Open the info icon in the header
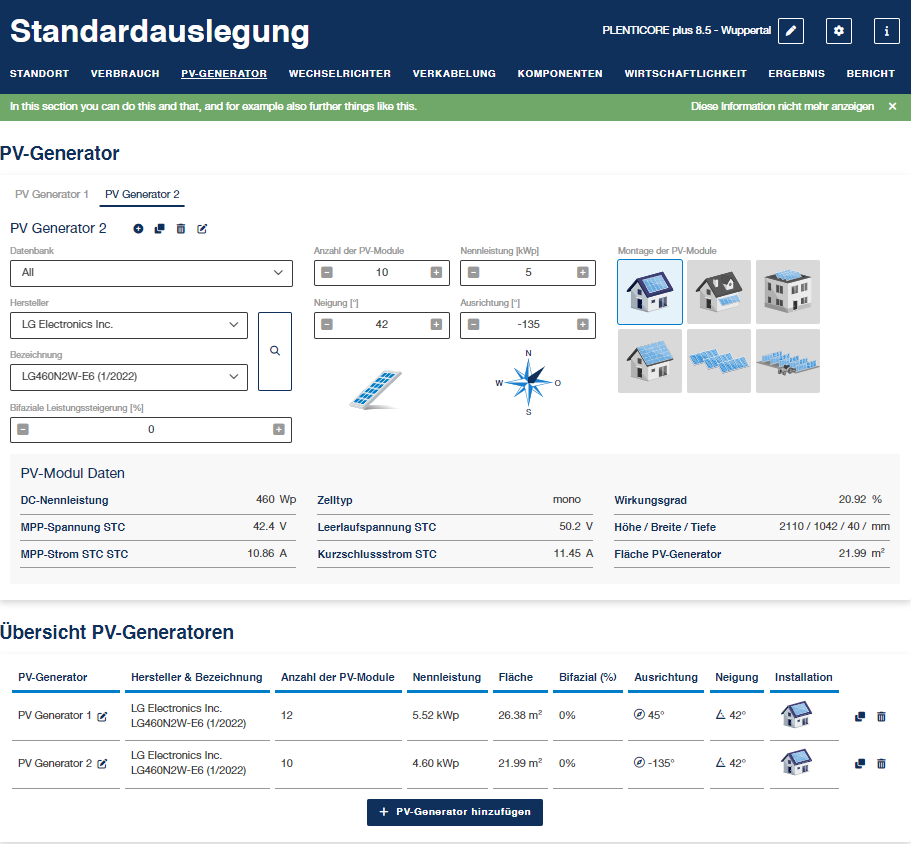The image size is (911, 844). 887,31
